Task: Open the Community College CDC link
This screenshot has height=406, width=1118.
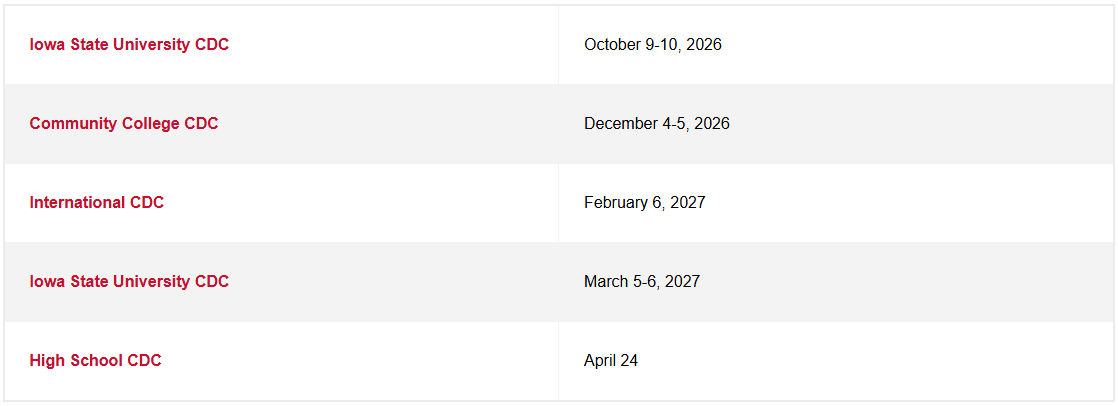Action: point(124,124)
